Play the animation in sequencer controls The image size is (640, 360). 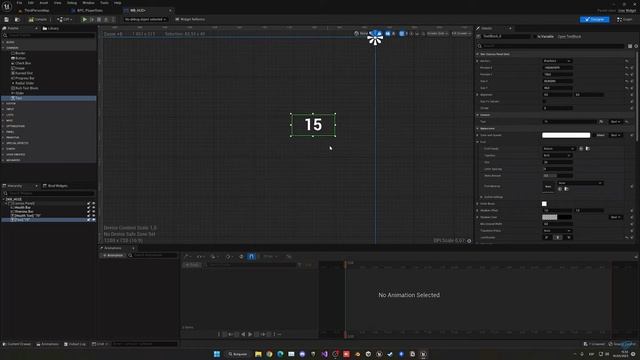(250, 334)
